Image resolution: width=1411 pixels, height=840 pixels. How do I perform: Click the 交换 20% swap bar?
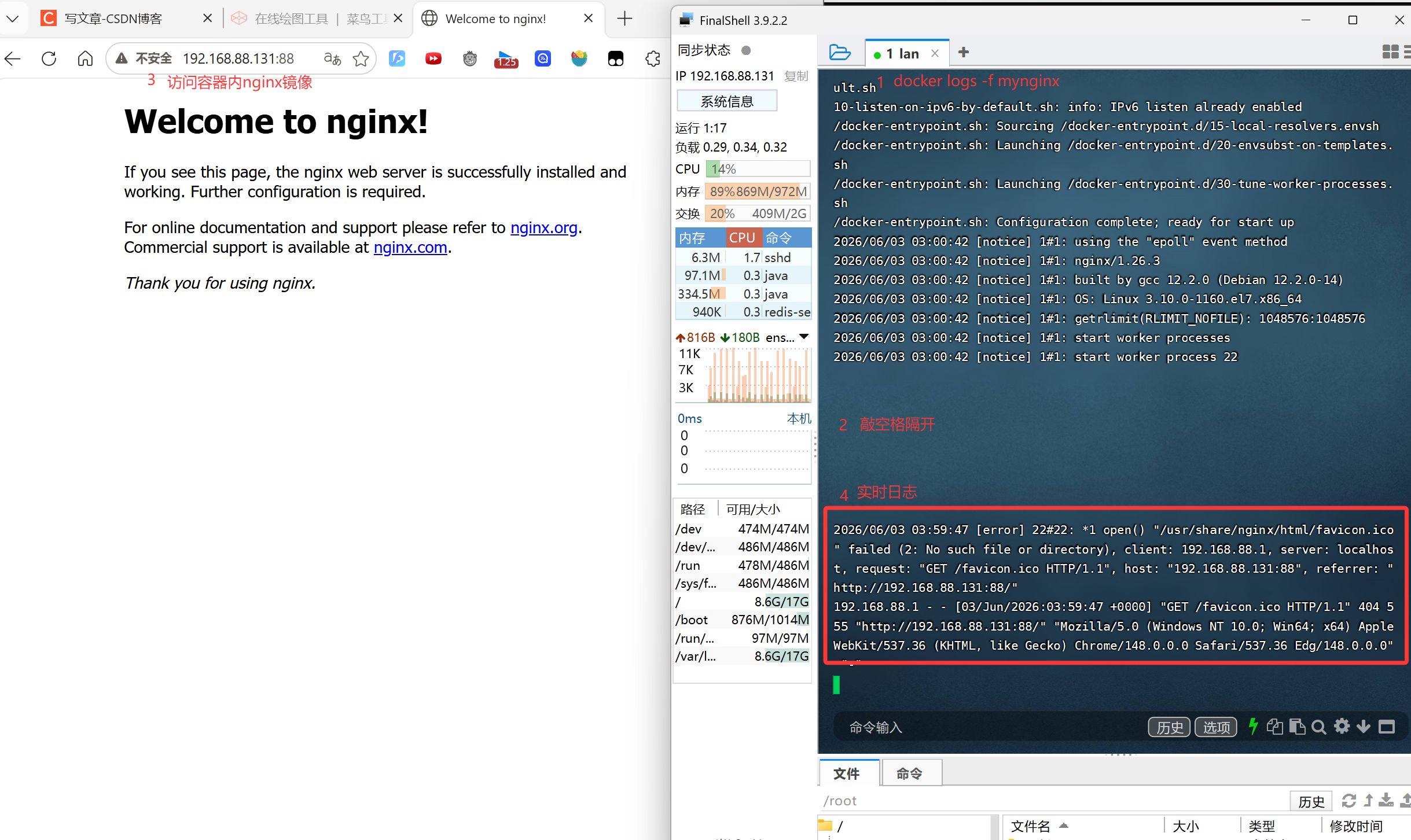coord(758,213)
